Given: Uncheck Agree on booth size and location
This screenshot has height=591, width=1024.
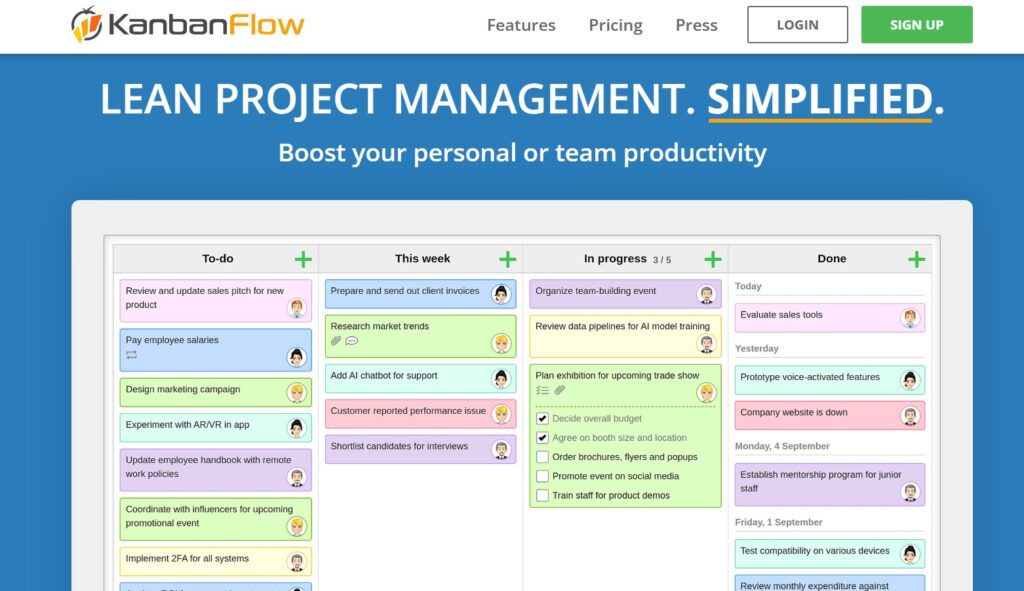Looking at the screenshot, I should [x=543, y=438].
